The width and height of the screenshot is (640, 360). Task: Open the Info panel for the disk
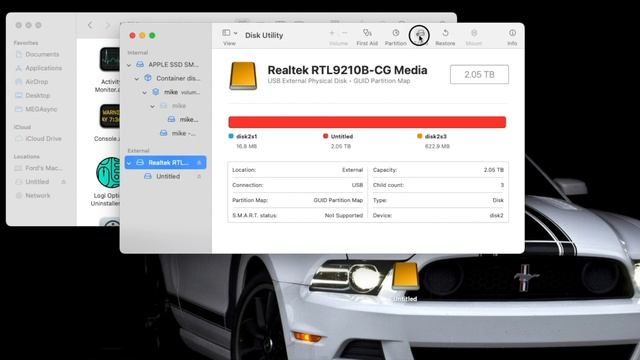point(512,37)
